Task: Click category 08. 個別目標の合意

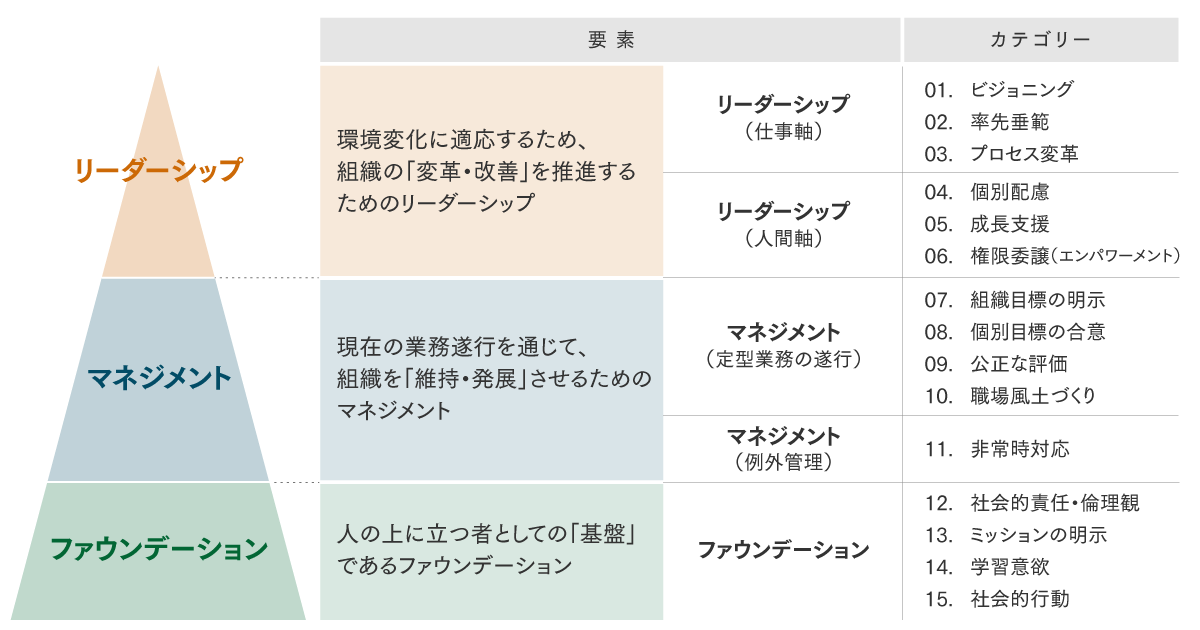Action: pyautogui.click(x=1015, y=332)
